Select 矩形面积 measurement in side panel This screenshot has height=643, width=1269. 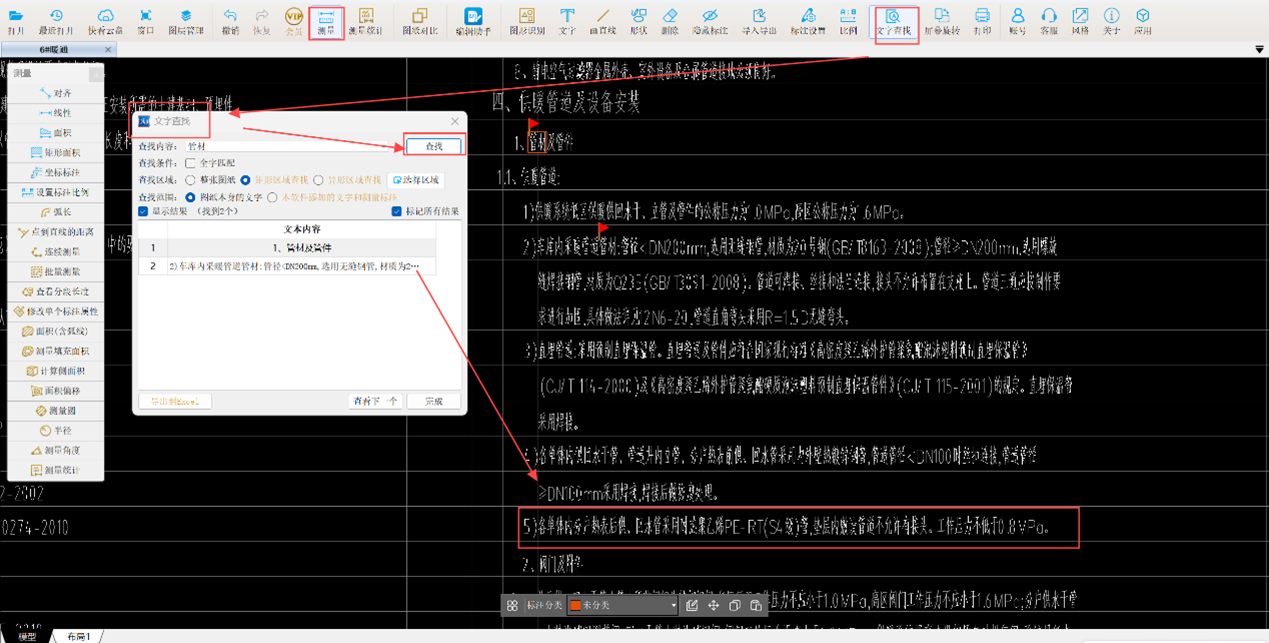pyautogui.click(x=56, y=153)
